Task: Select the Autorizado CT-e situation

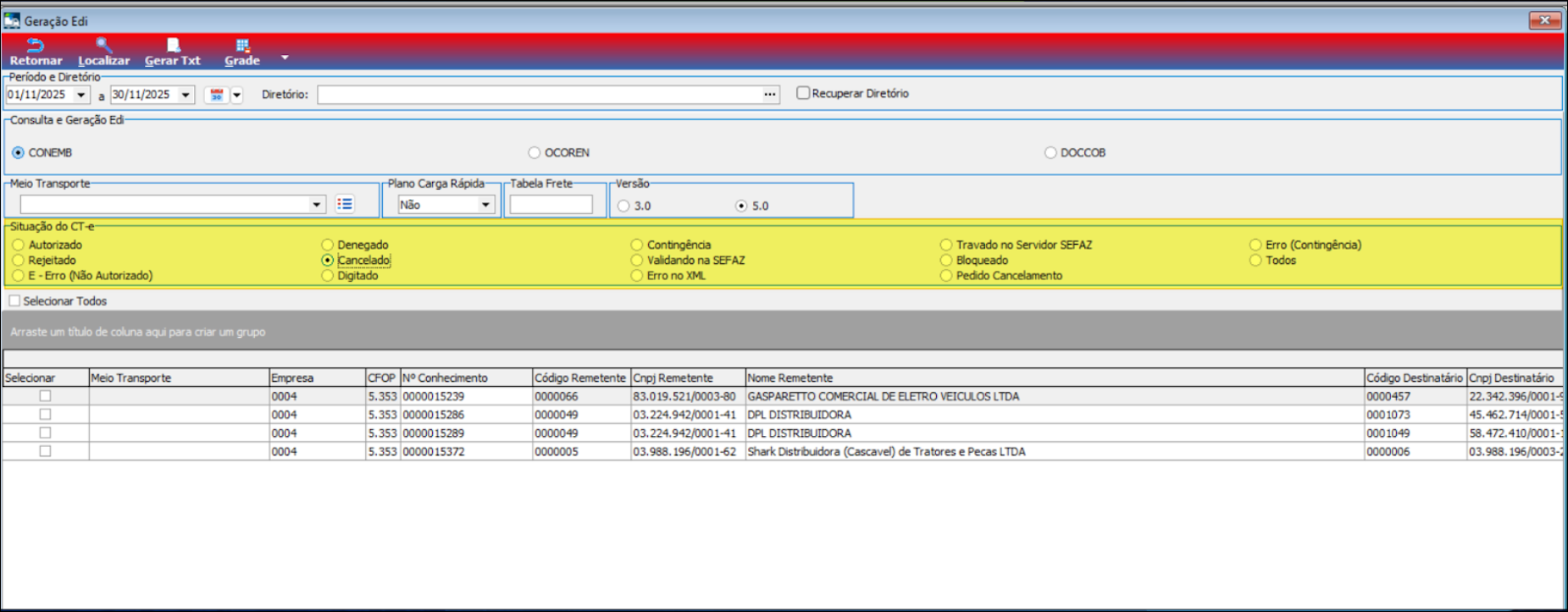Action: [19, 245]
